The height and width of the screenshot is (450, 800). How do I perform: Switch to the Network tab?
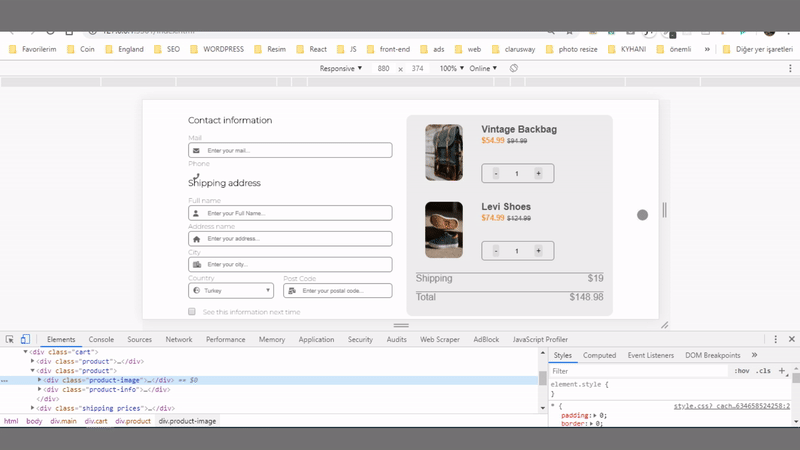pyautogui.click(x=179, y=339)
